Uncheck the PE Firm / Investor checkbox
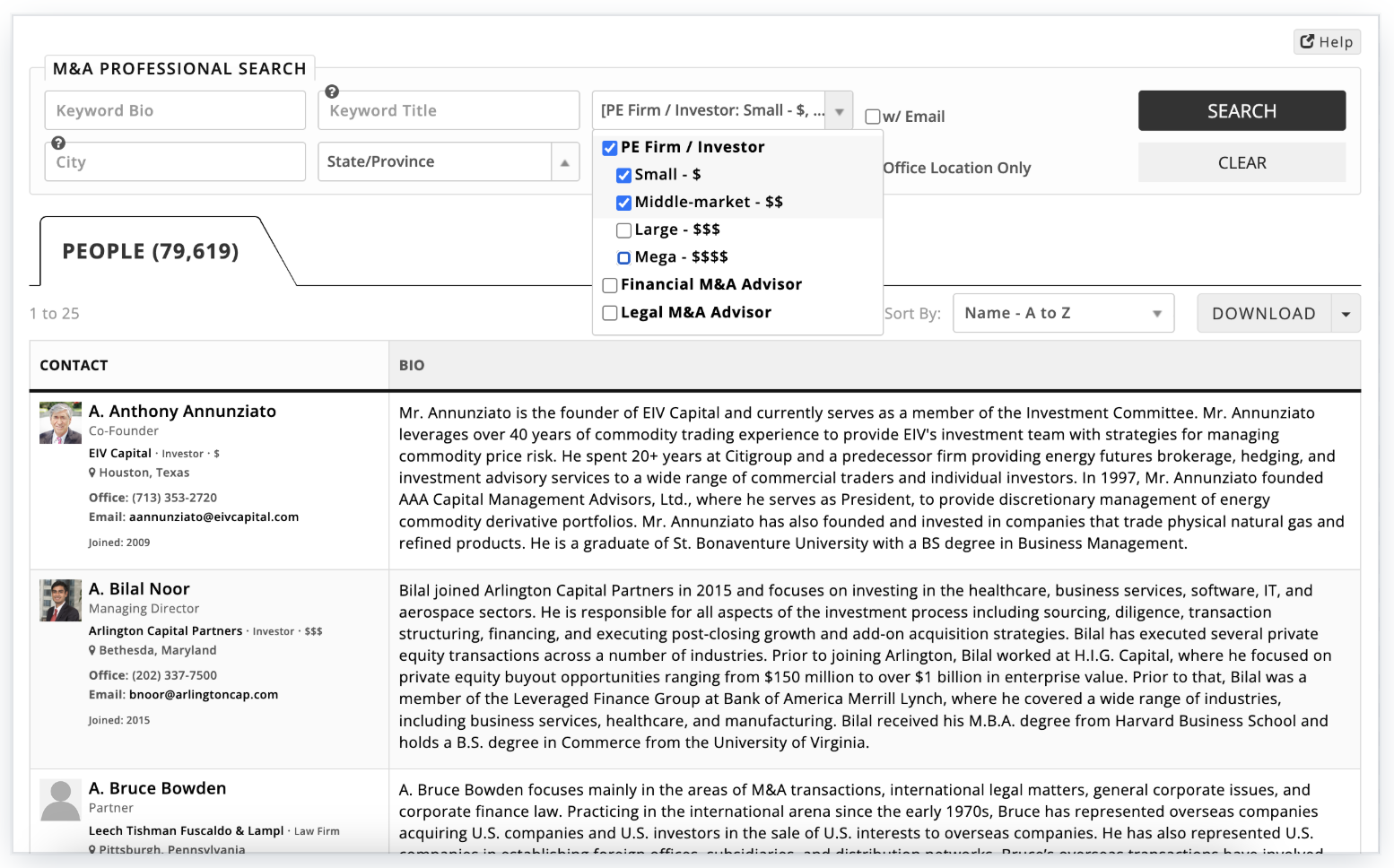The image size is (1394, 868). point(610,148)
